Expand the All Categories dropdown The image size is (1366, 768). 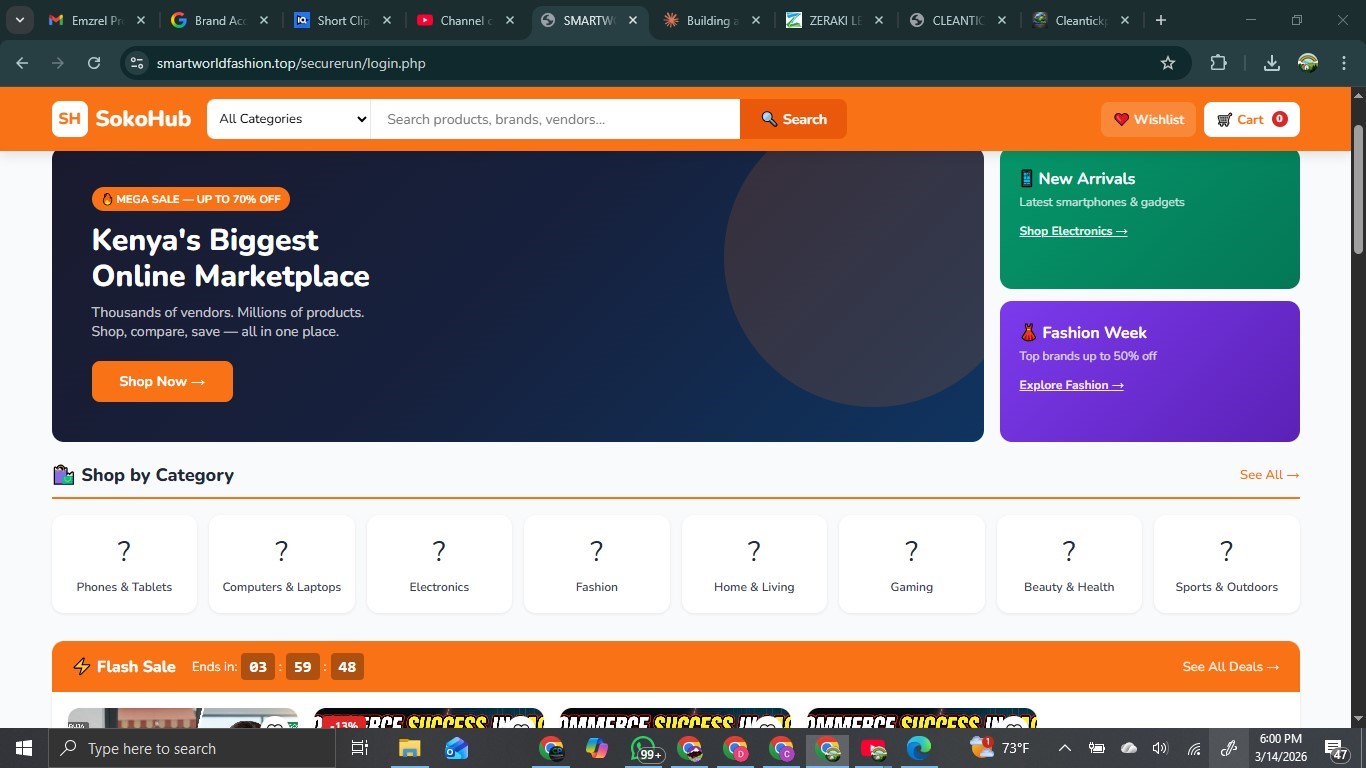289,119
